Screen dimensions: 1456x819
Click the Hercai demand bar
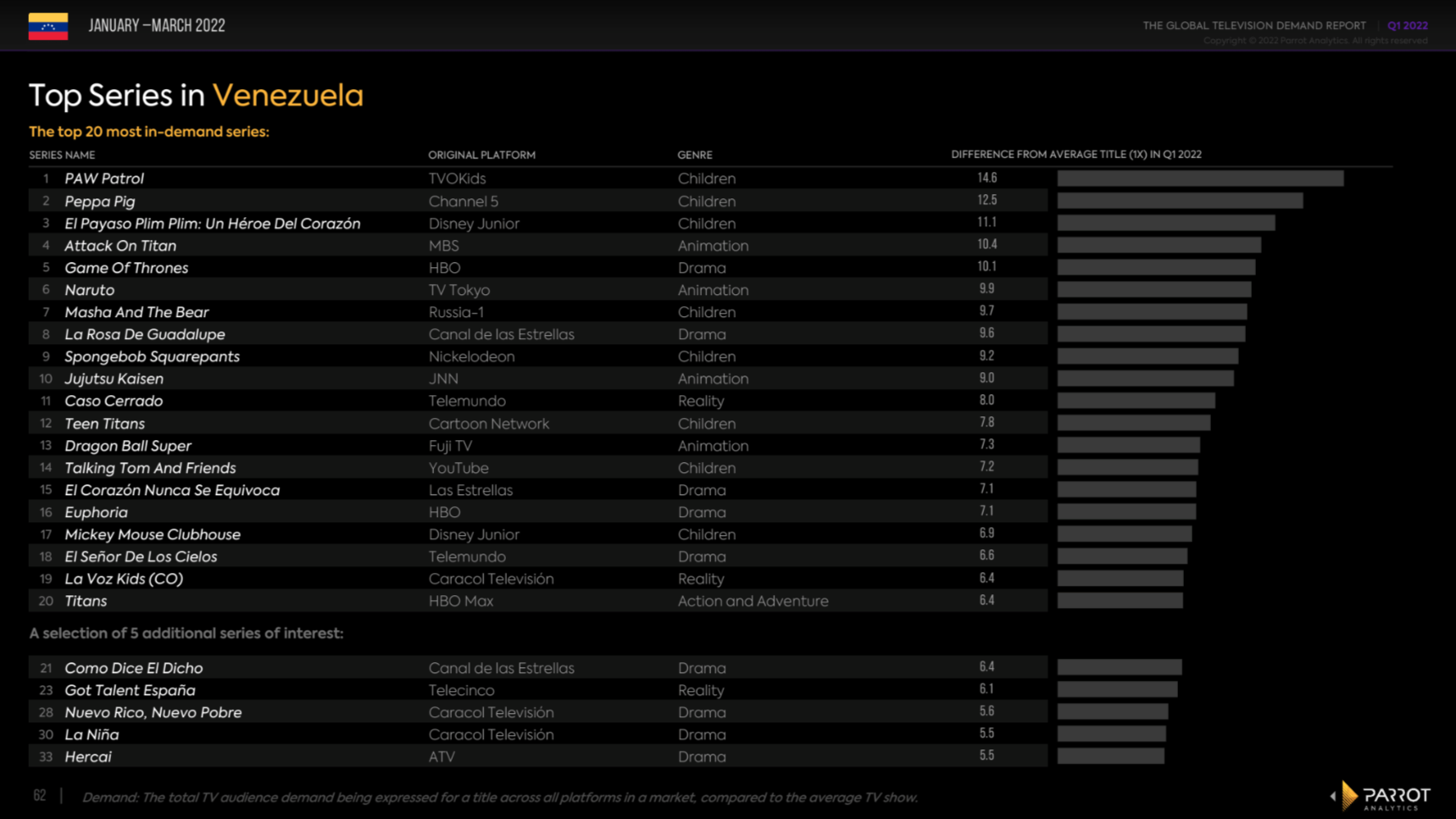(x=1111, y=756)
